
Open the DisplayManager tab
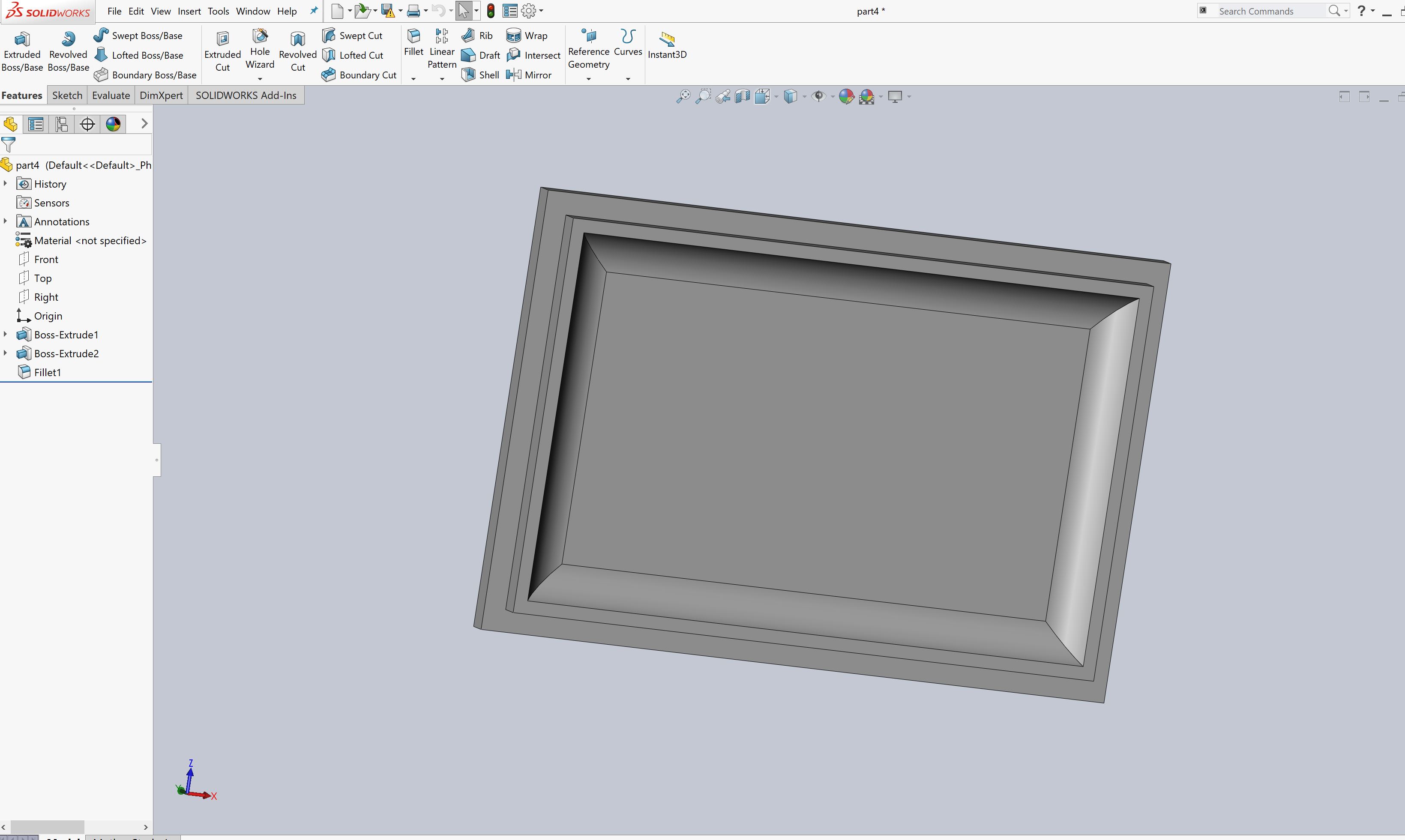(113, 124)
